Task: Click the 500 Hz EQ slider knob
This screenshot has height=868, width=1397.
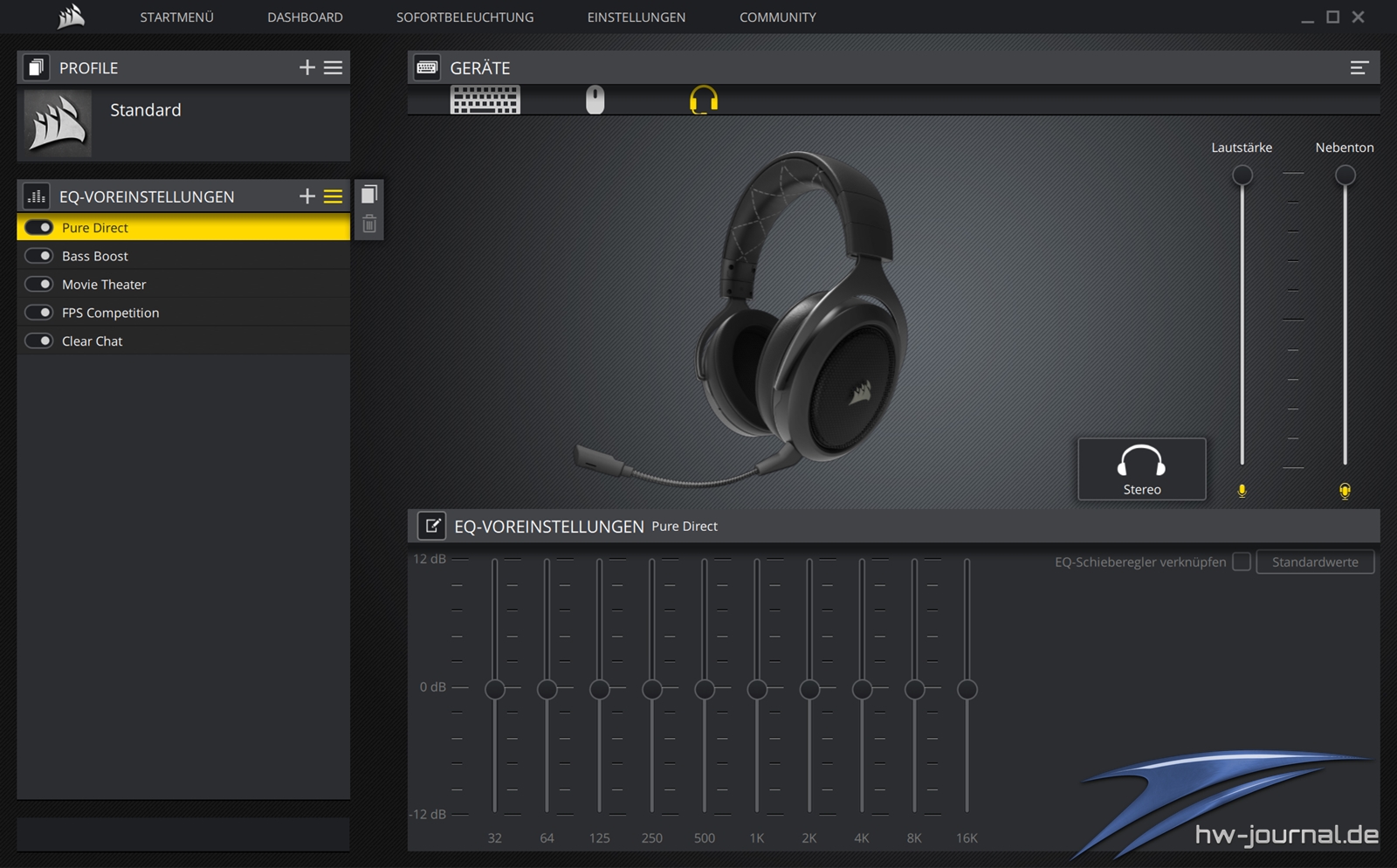Action: 705,689
